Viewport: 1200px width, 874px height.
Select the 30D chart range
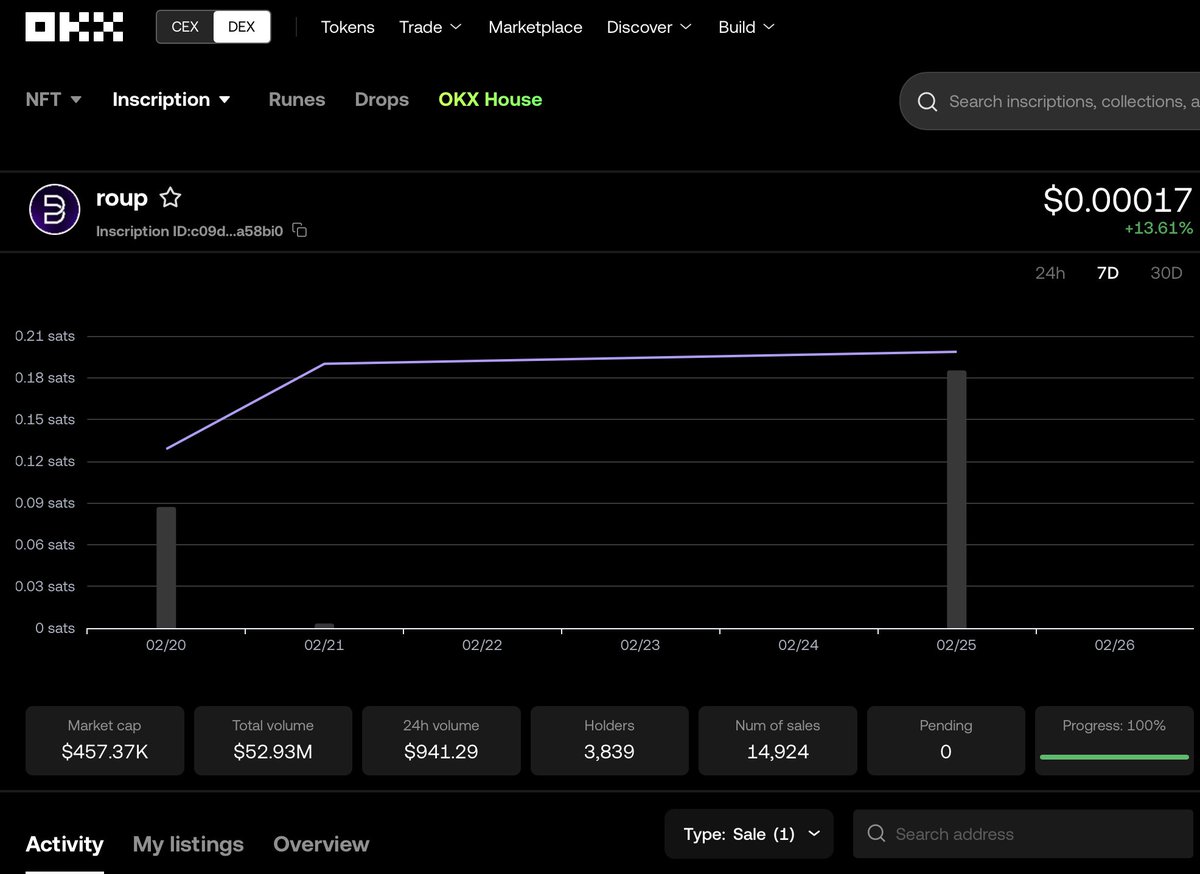tap(1166, 273)
